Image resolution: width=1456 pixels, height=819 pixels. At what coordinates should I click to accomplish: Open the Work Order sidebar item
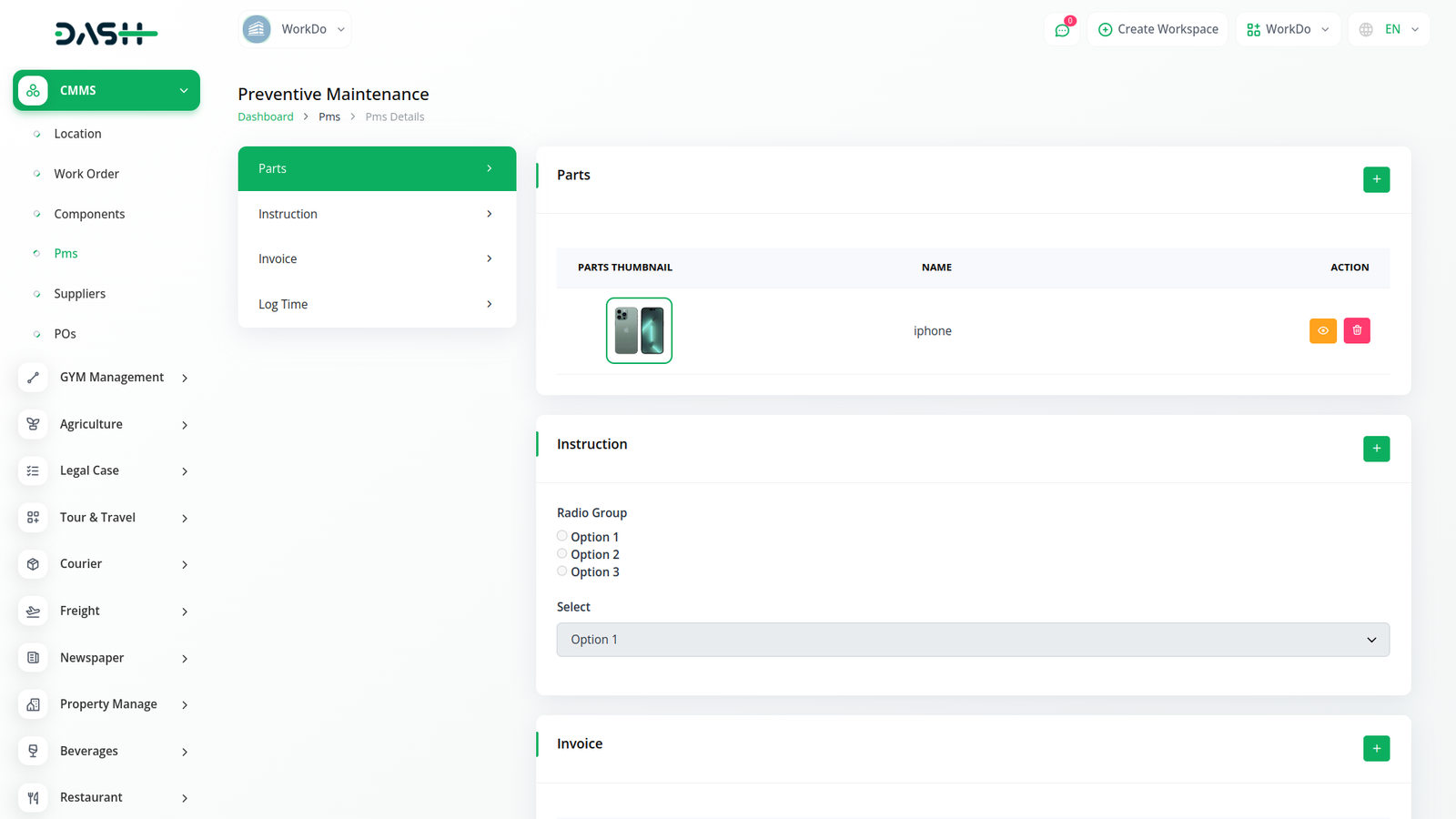(86, 174)
